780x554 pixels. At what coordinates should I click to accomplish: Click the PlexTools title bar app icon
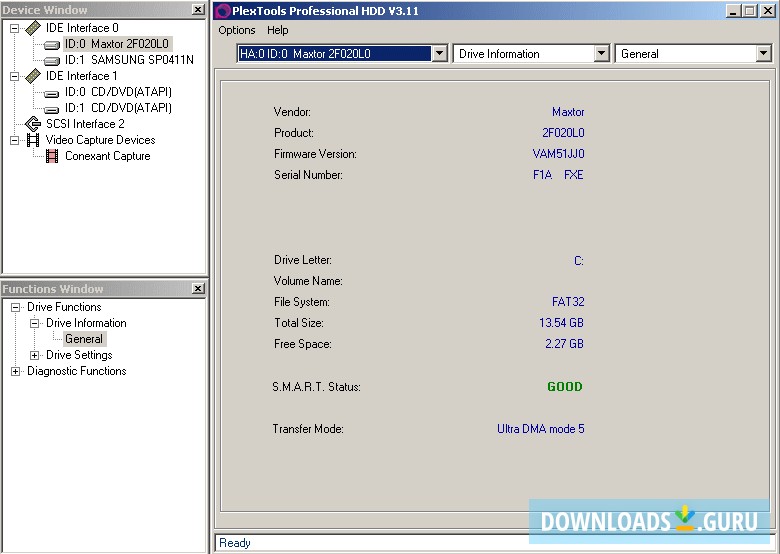(223, 11)
